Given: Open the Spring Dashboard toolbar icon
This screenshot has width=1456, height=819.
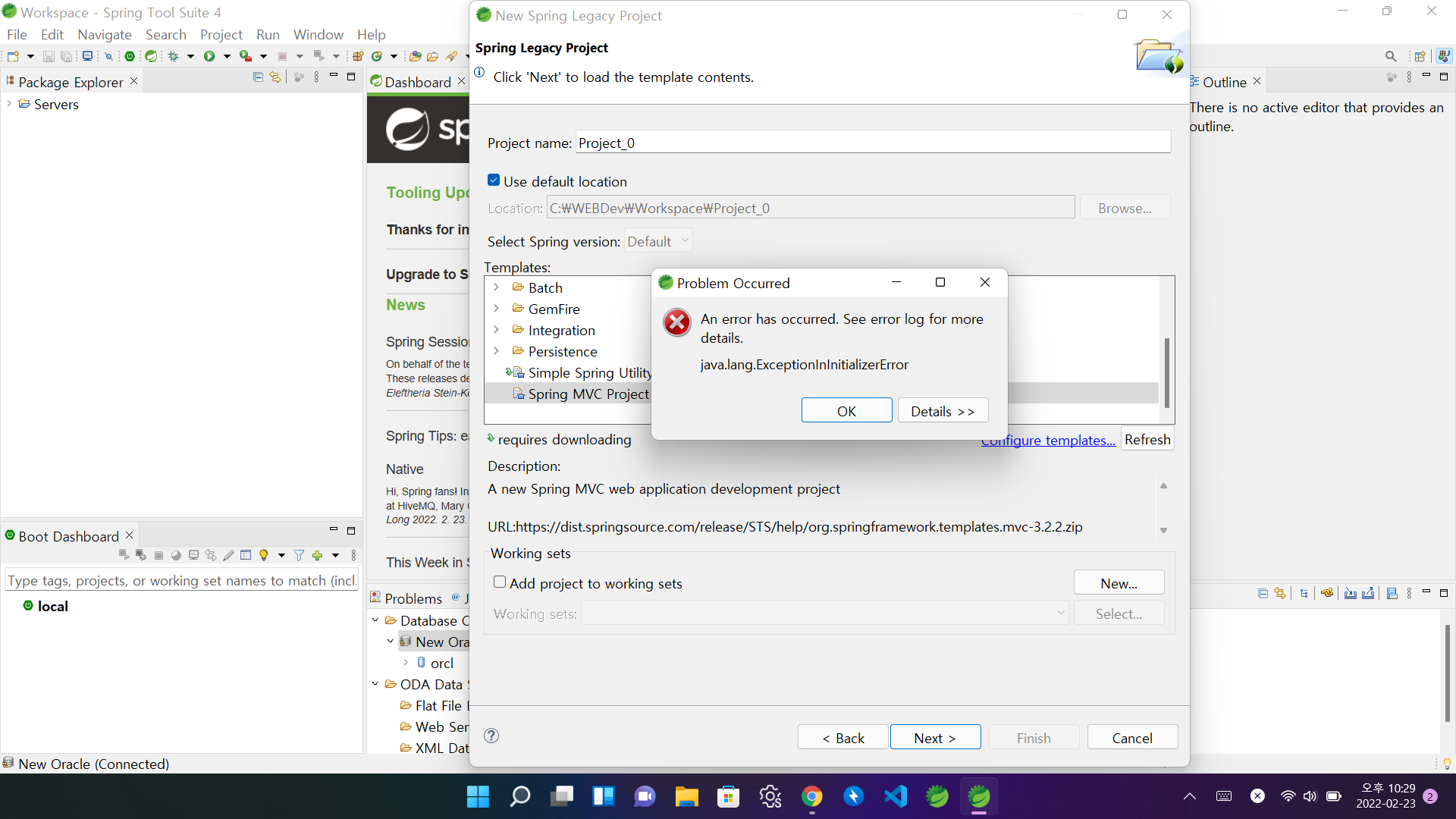Looking at the screenshot, I should [151, 56].
